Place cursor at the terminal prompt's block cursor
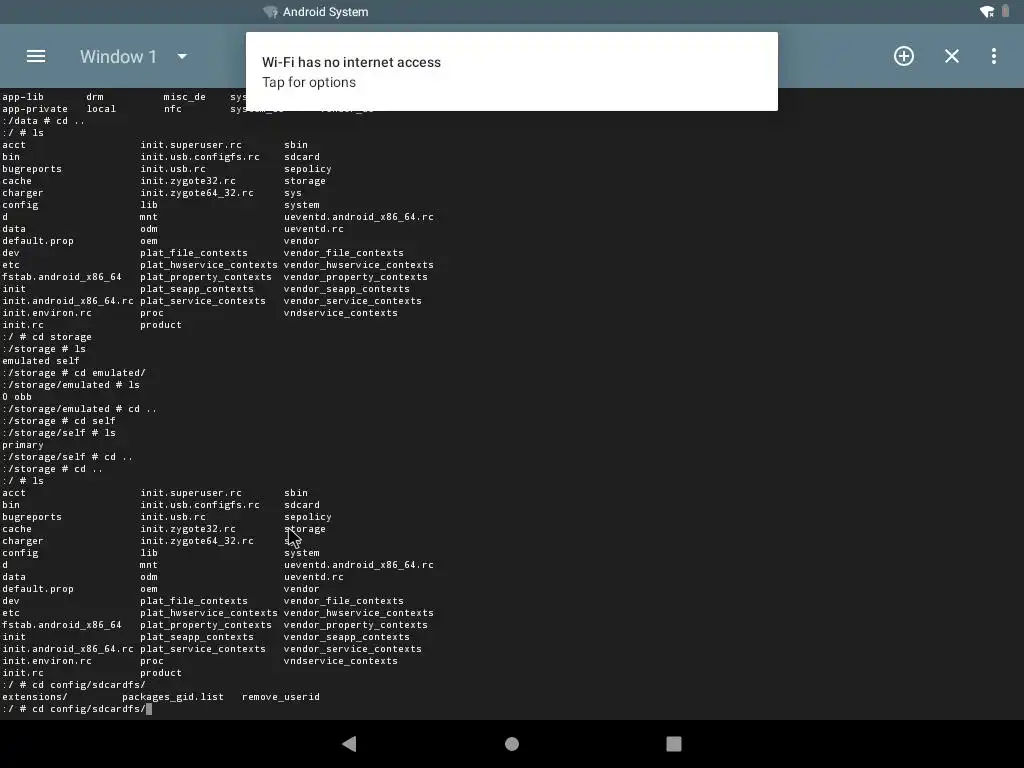The image size is (1024, 768). coord(149,709)
